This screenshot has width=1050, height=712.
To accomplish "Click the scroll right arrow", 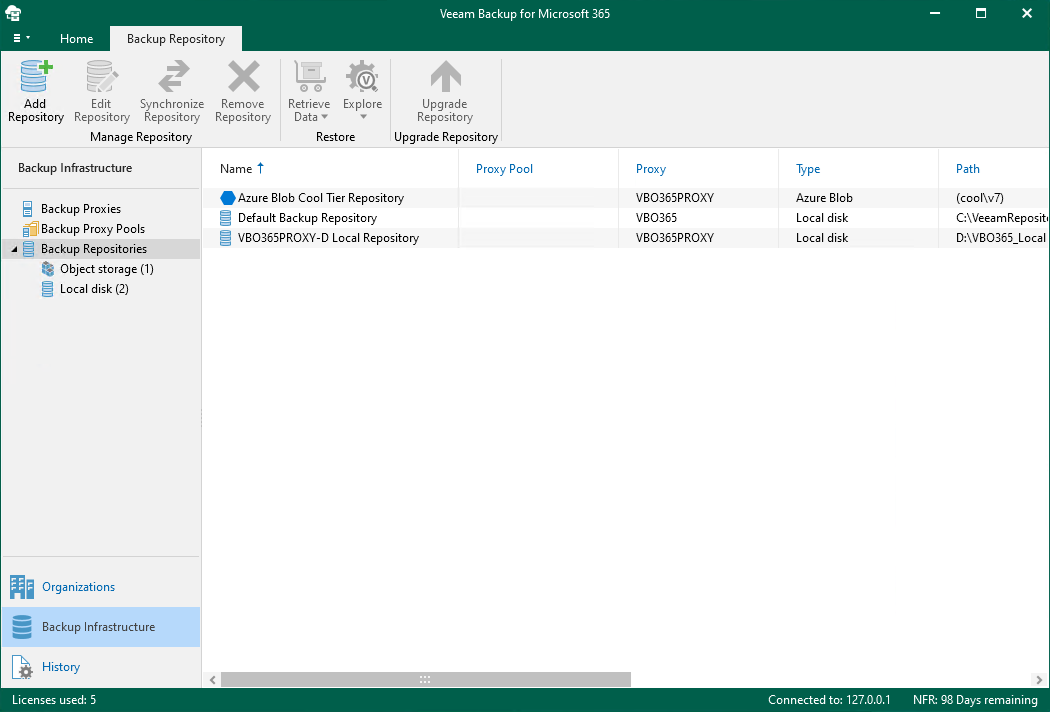I will click(1040, 679).
